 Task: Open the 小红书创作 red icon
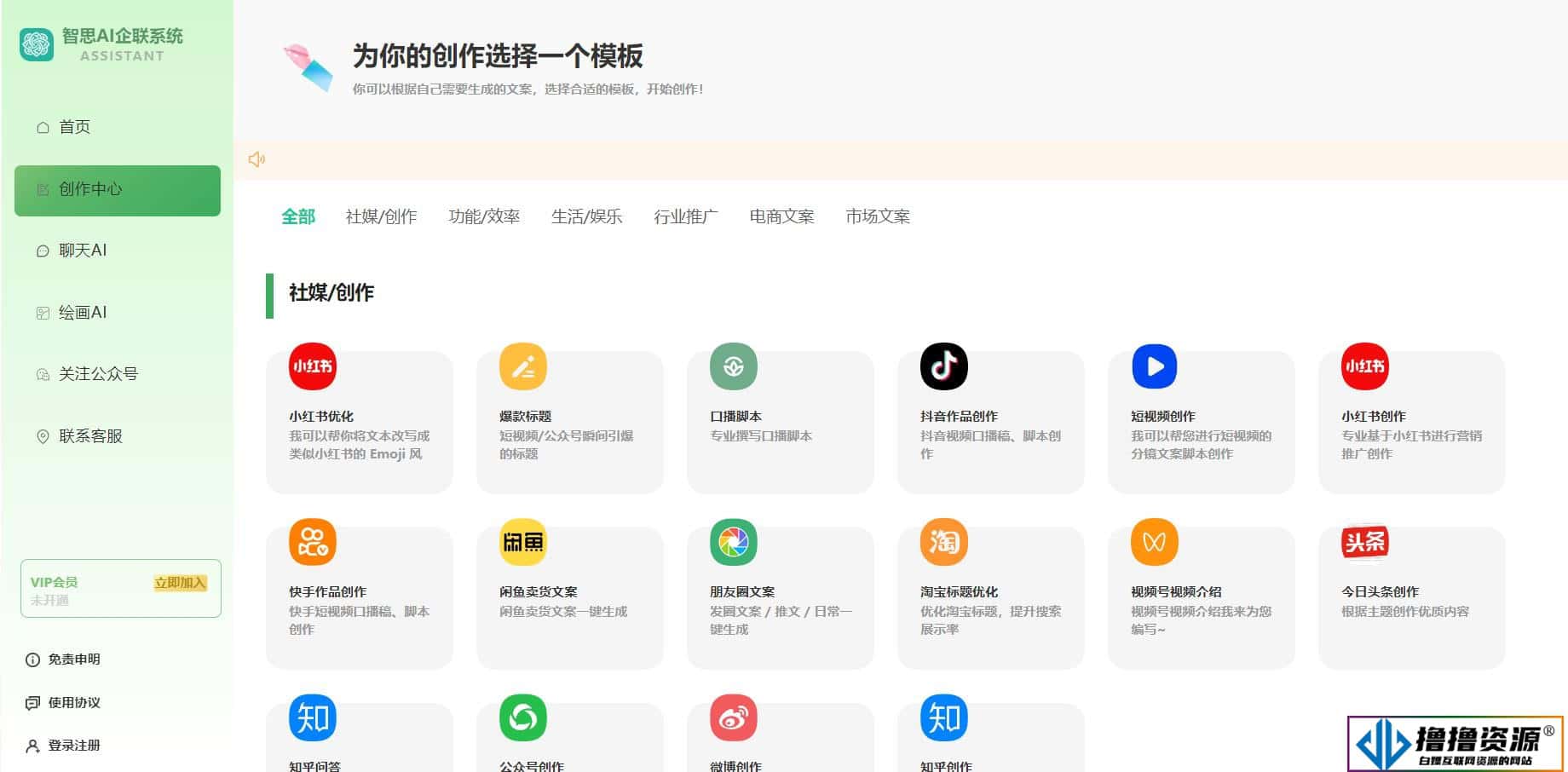point(1365,366)
